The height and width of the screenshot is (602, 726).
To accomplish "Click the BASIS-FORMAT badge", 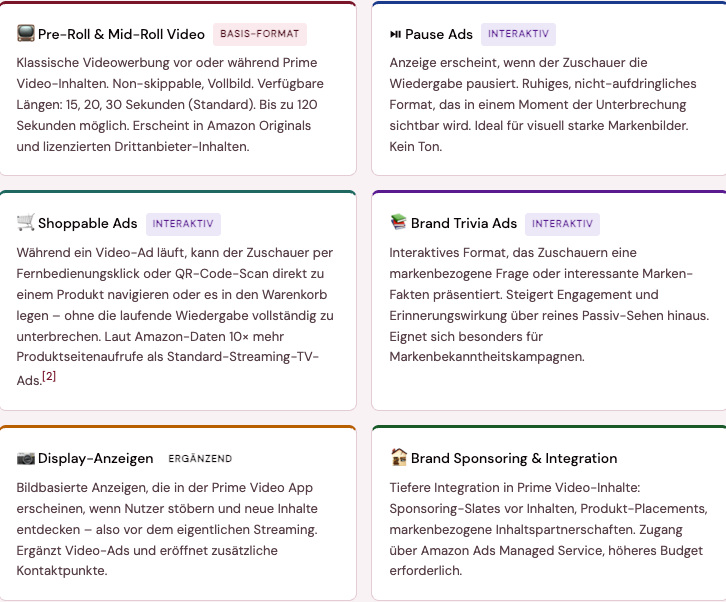I will [260, 34].
